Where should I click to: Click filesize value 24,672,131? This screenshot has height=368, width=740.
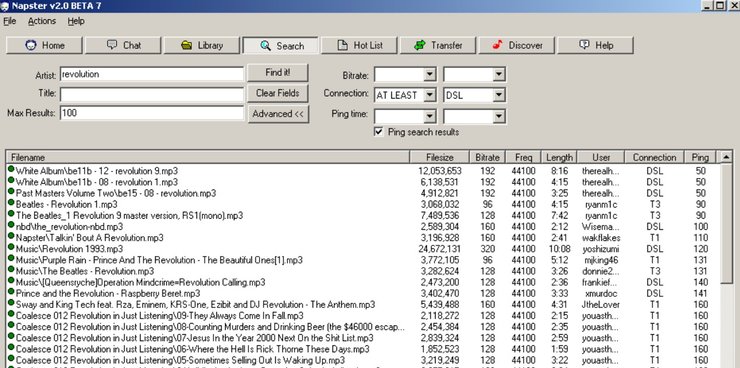[x=440, y=249]
